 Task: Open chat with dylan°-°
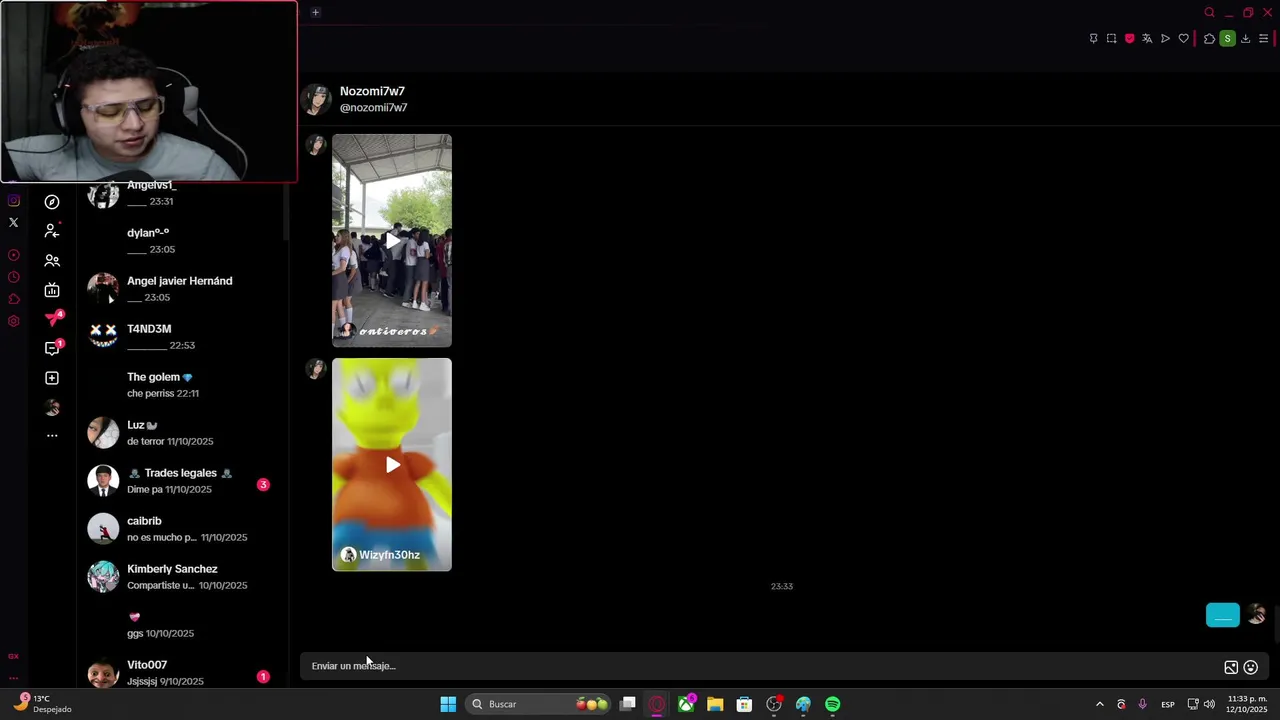183,241
